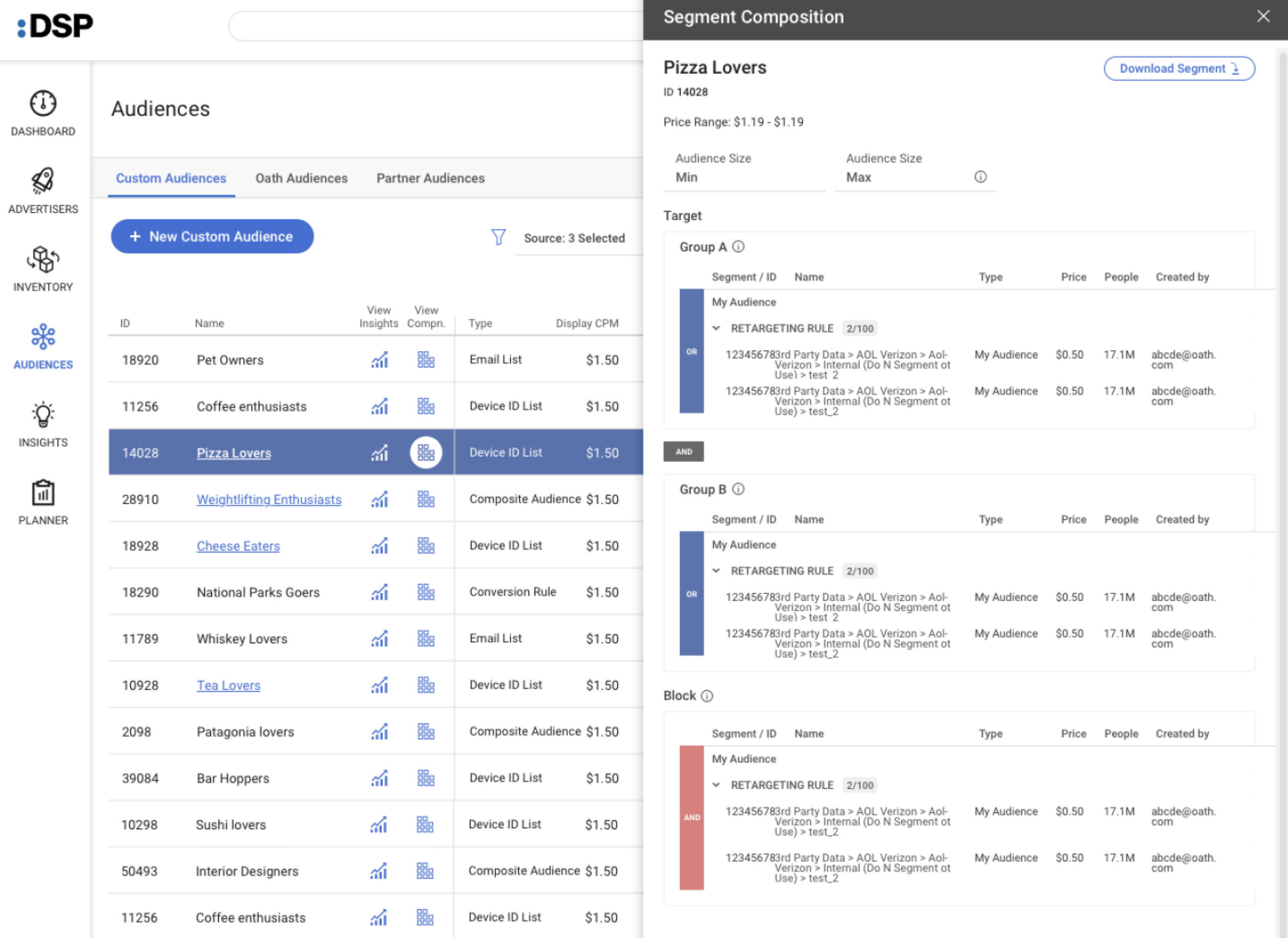
Task: View insights for Patagonia lovers
Action: point(379,732)
